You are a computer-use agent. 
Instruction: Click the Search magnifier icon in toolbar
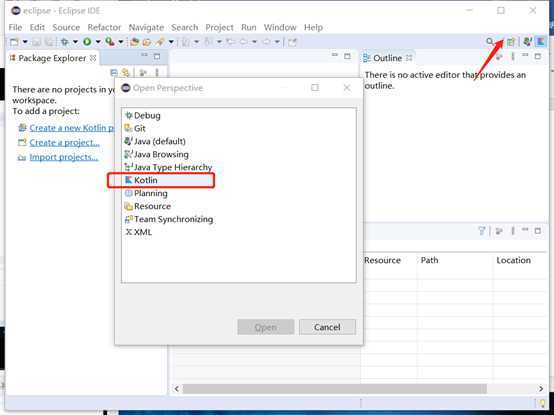click(x=490, y=42)
